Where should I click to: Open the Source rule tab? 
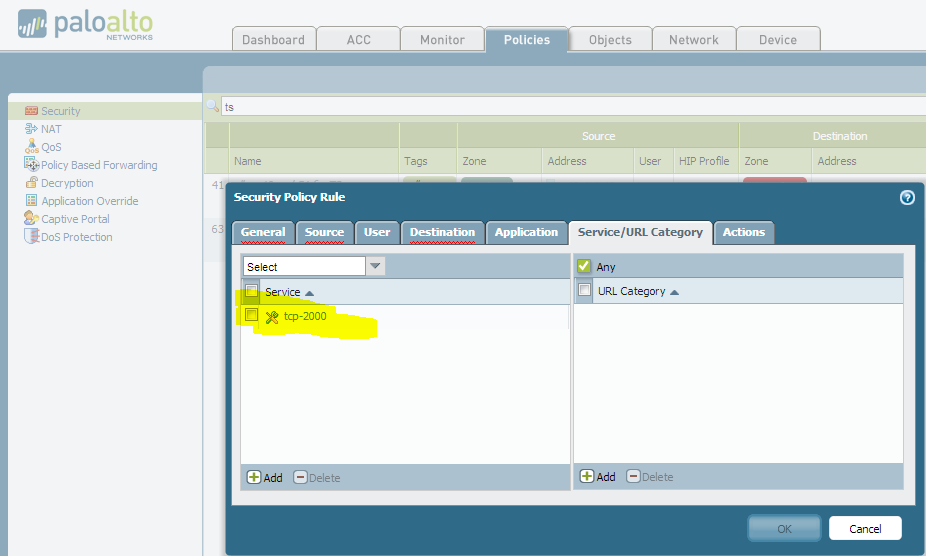tap(324, 232)
